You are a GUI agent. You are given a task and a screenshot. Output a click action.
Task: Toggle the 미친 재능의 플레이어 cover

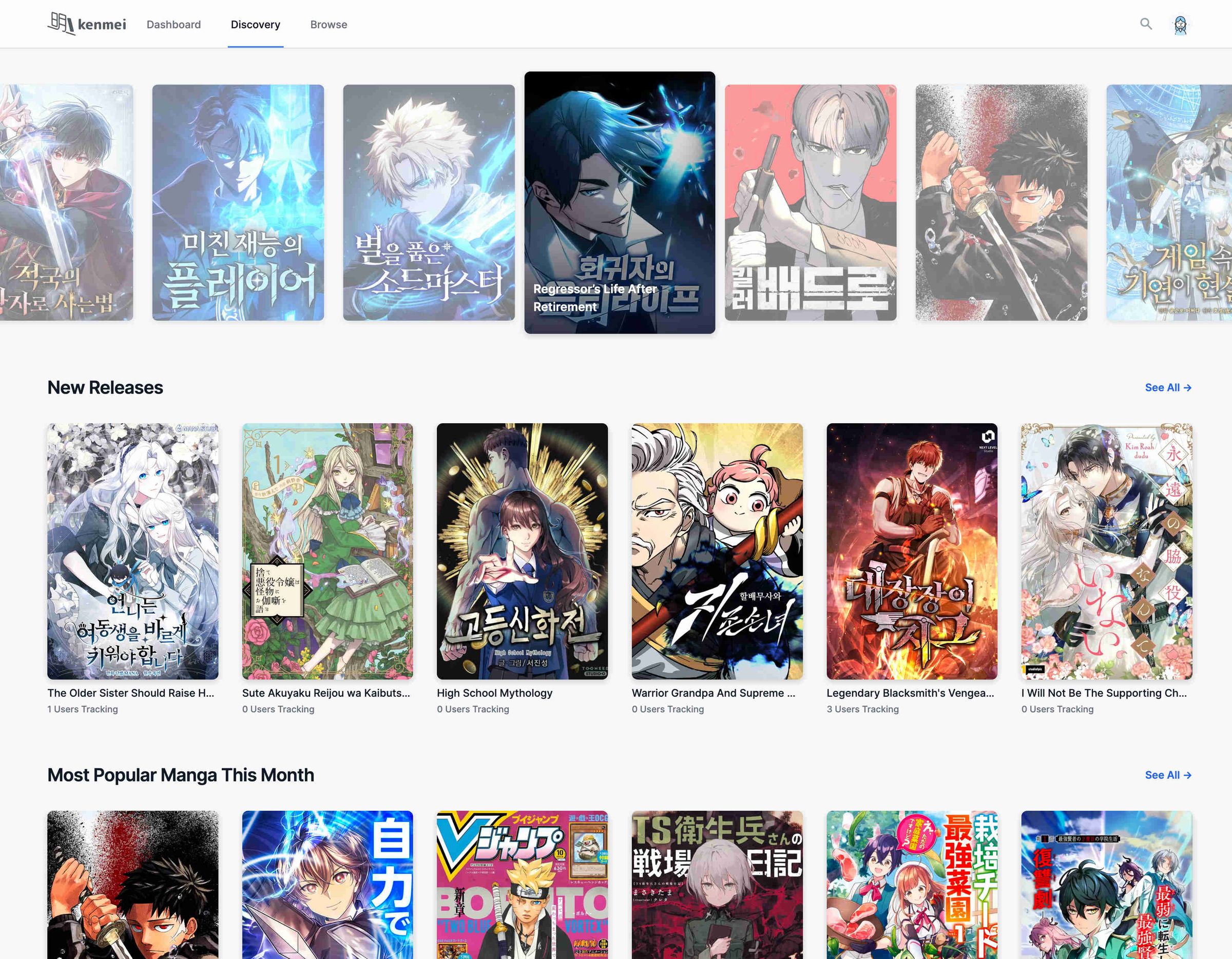tap(237, 201)
